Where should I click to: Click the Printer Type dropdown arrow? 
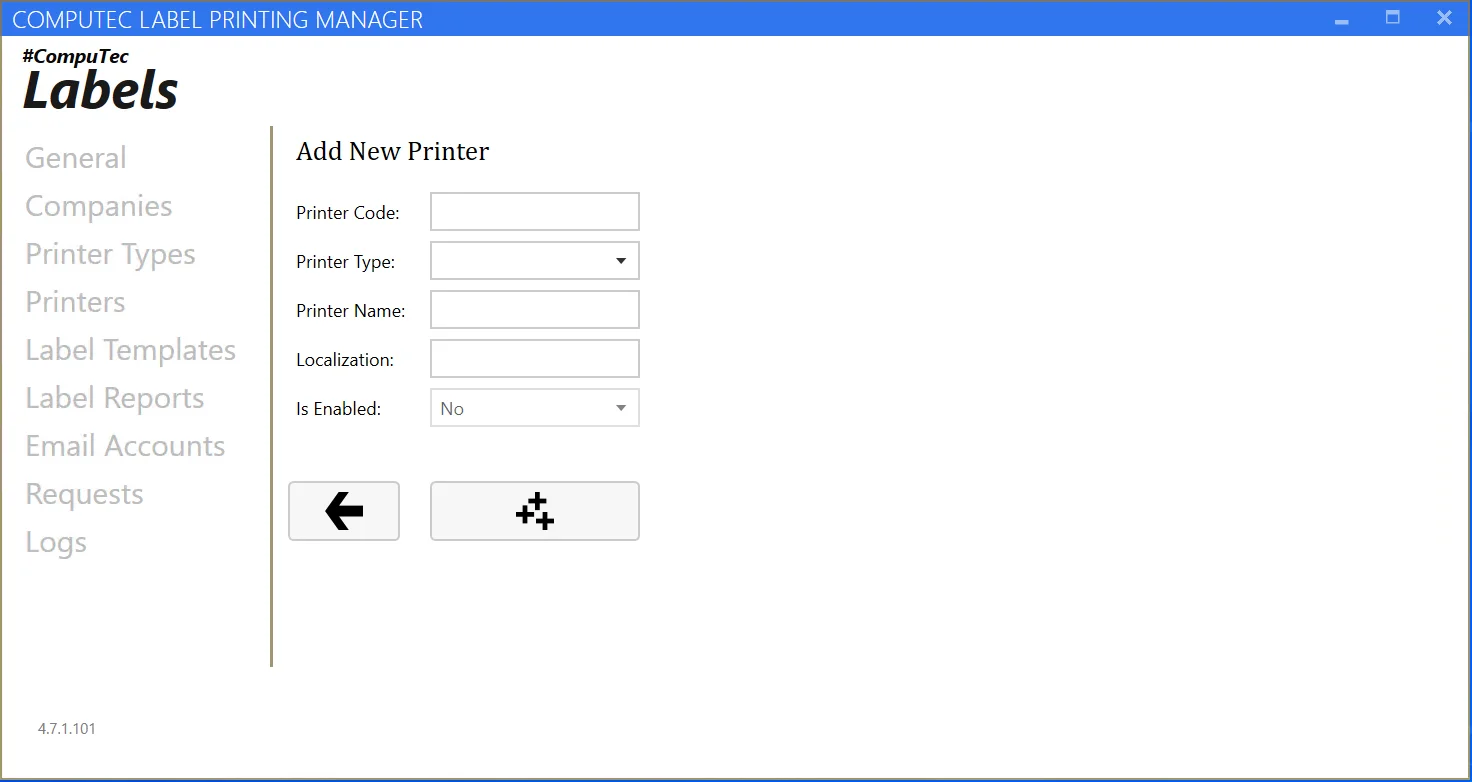coord(621,261)
